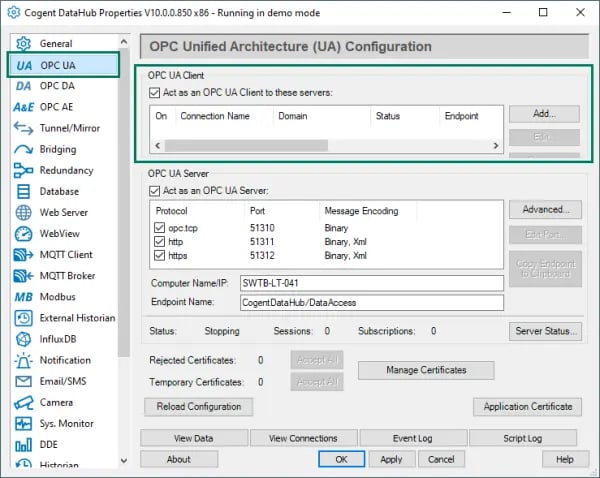
Task: Open External Historian clock icon
Action: coord(23,318)
